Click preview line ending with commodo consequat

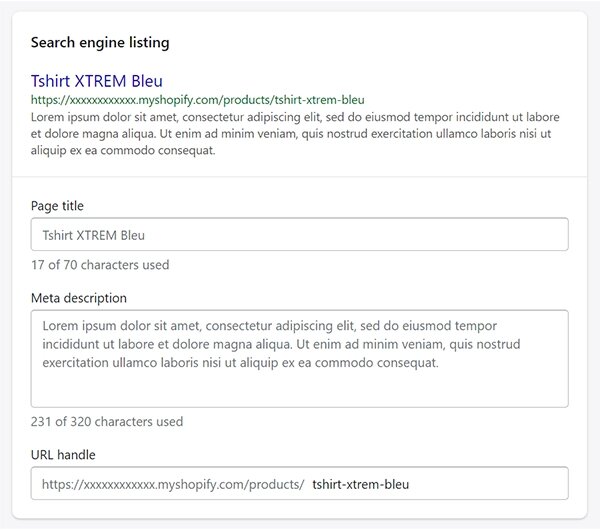point(123,150)
